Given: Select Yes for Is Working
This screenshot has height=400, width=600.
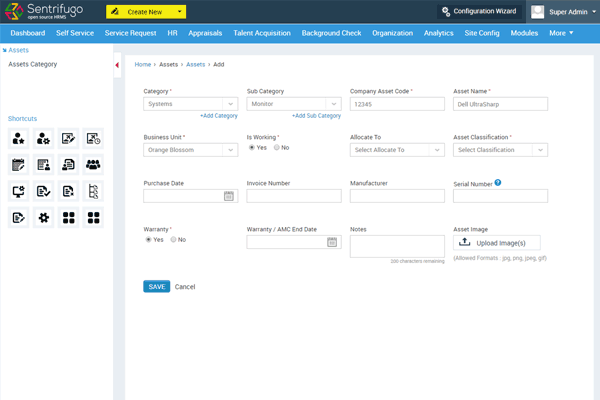Looking at the screenshot, I should 251,147.
